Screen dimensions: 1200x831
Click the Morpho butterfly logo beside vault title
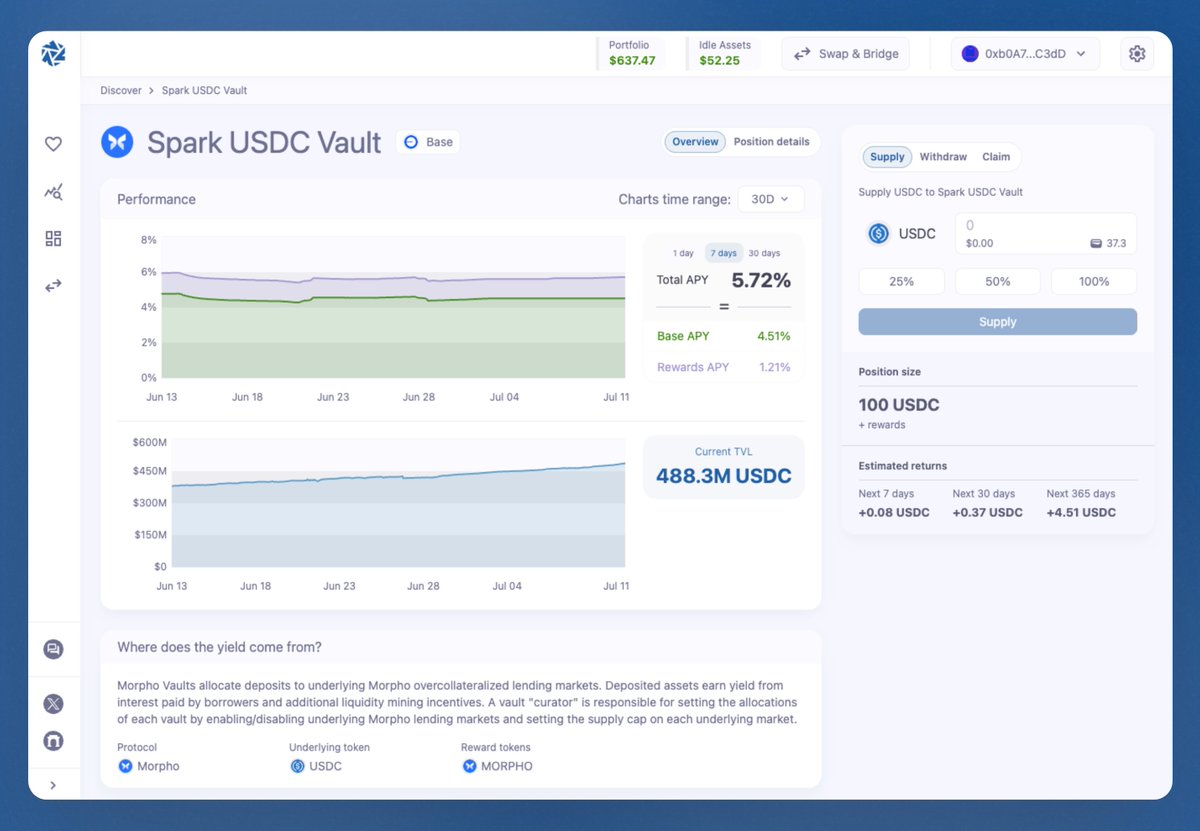point(117,142)
